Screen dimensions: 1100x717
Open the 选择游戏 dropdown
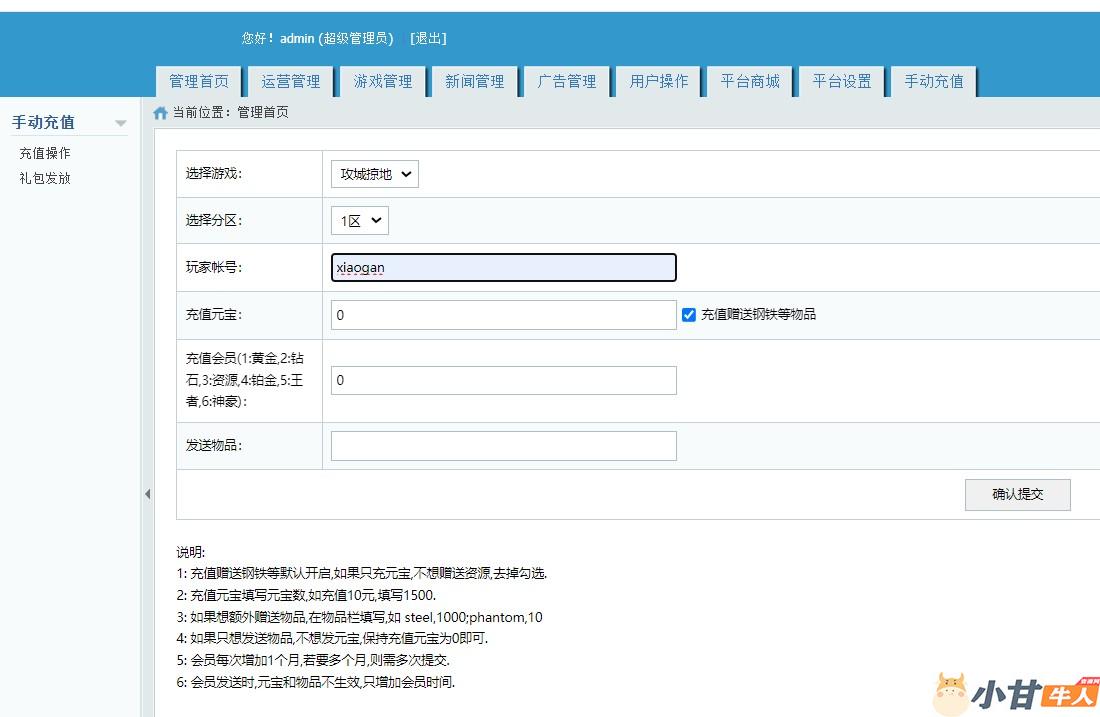[374, 174]
